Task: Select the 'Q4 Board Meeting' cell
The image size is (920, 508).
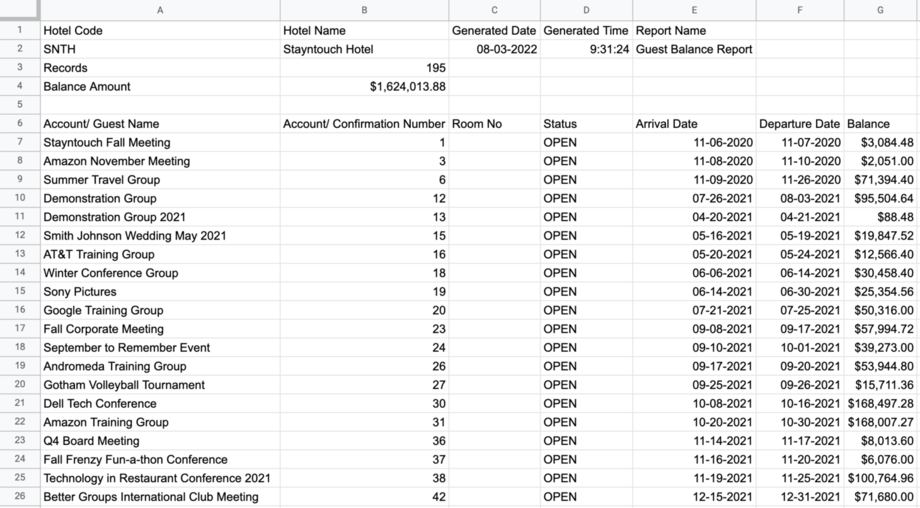Action: tap(160, 441)
